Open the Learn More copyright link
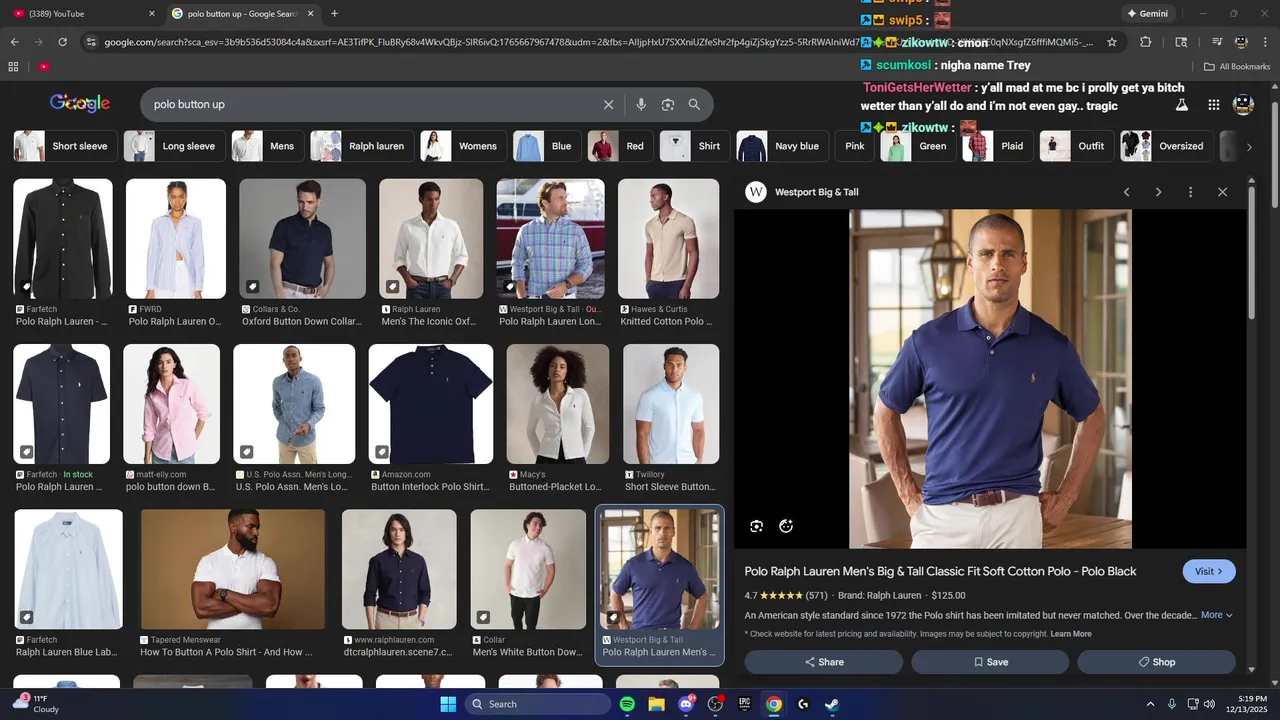Screen dimensions: 1280x720 (x=1071, y=634)
